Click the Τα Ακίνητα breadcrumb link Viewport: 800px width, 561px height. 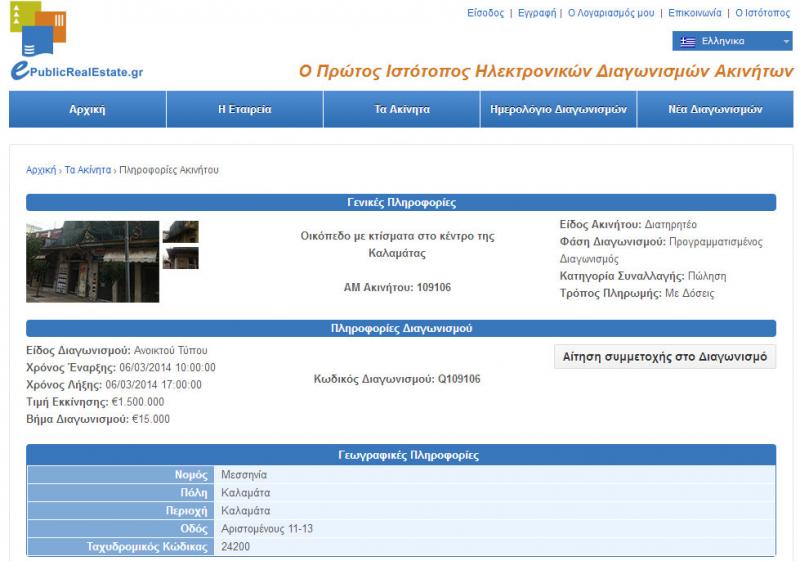click(x=87, y=170)
